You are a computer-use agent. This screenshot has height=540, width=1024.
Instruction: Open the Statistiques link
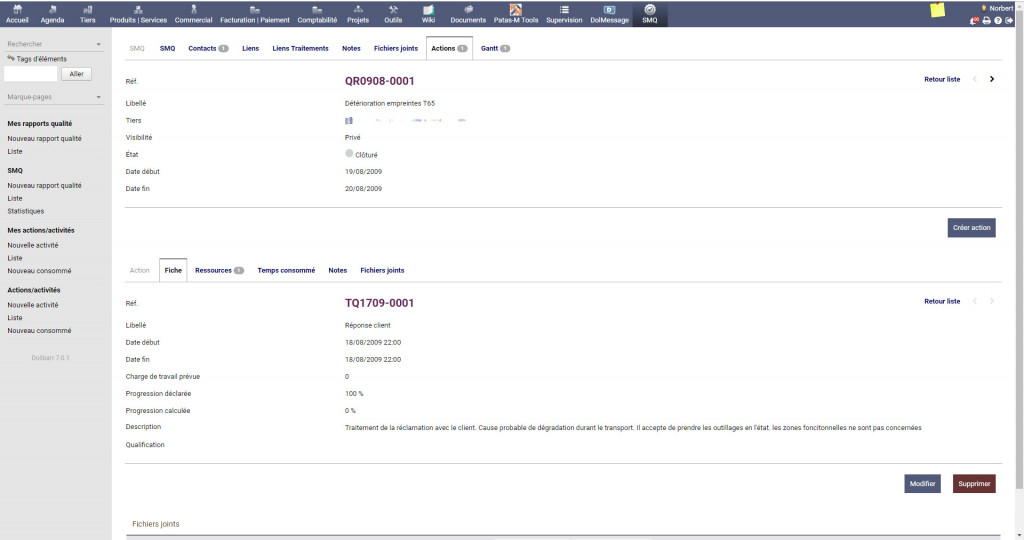pos(25,212)
